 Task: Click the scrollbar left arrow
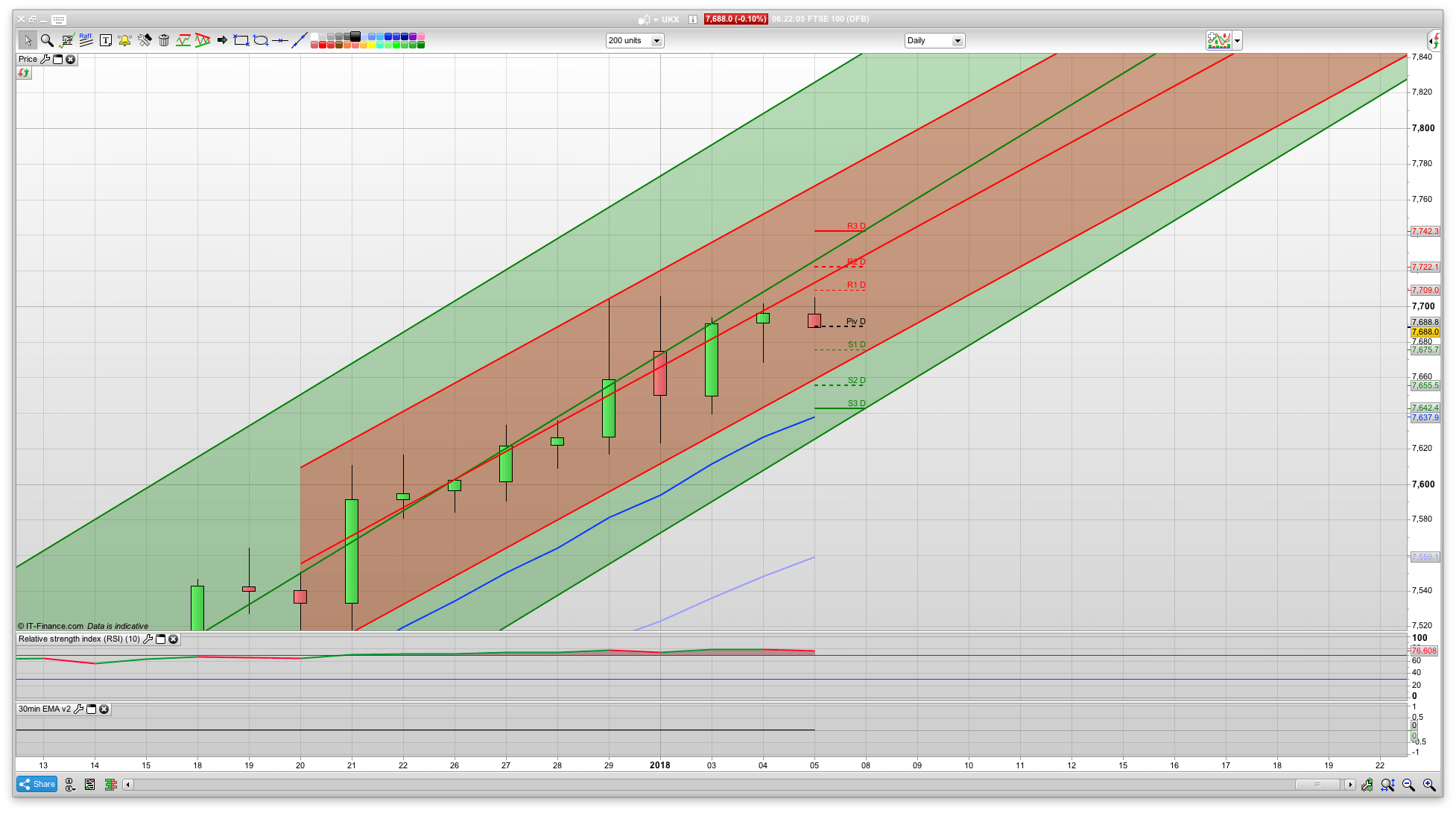[128, 784]
